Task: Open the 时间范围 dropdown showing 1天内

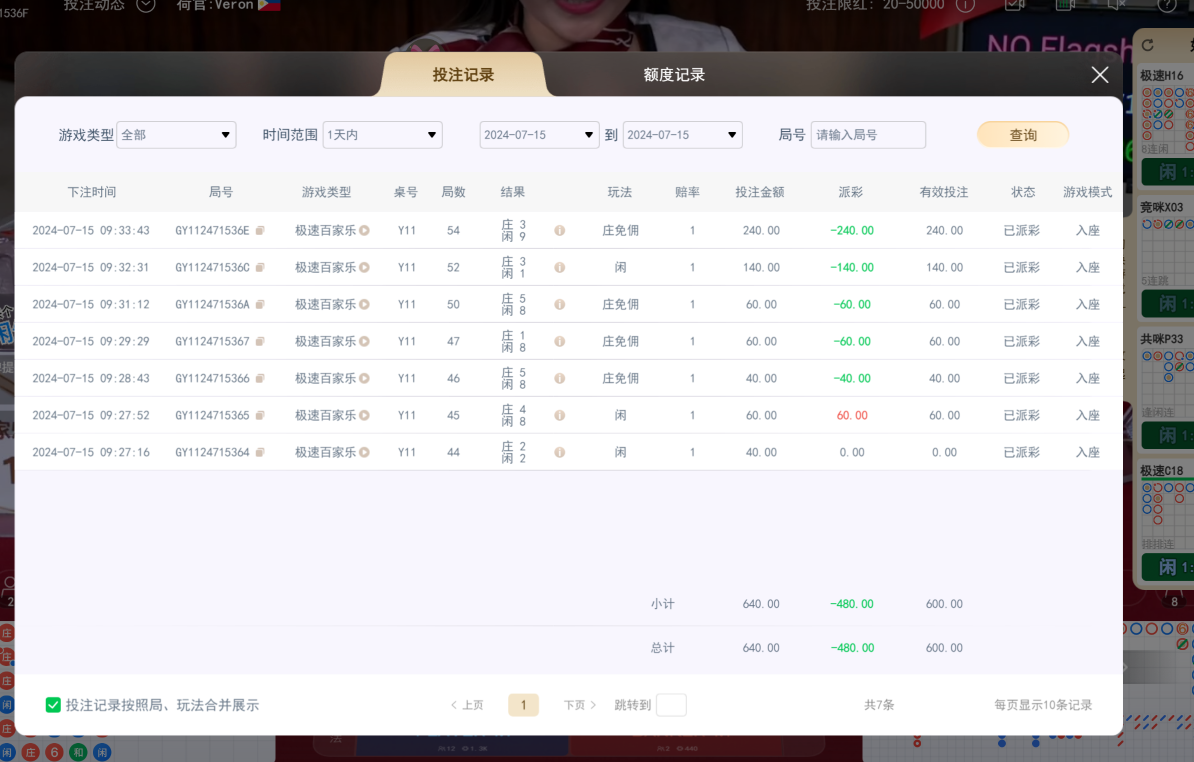Action: [x=382, y=134]
